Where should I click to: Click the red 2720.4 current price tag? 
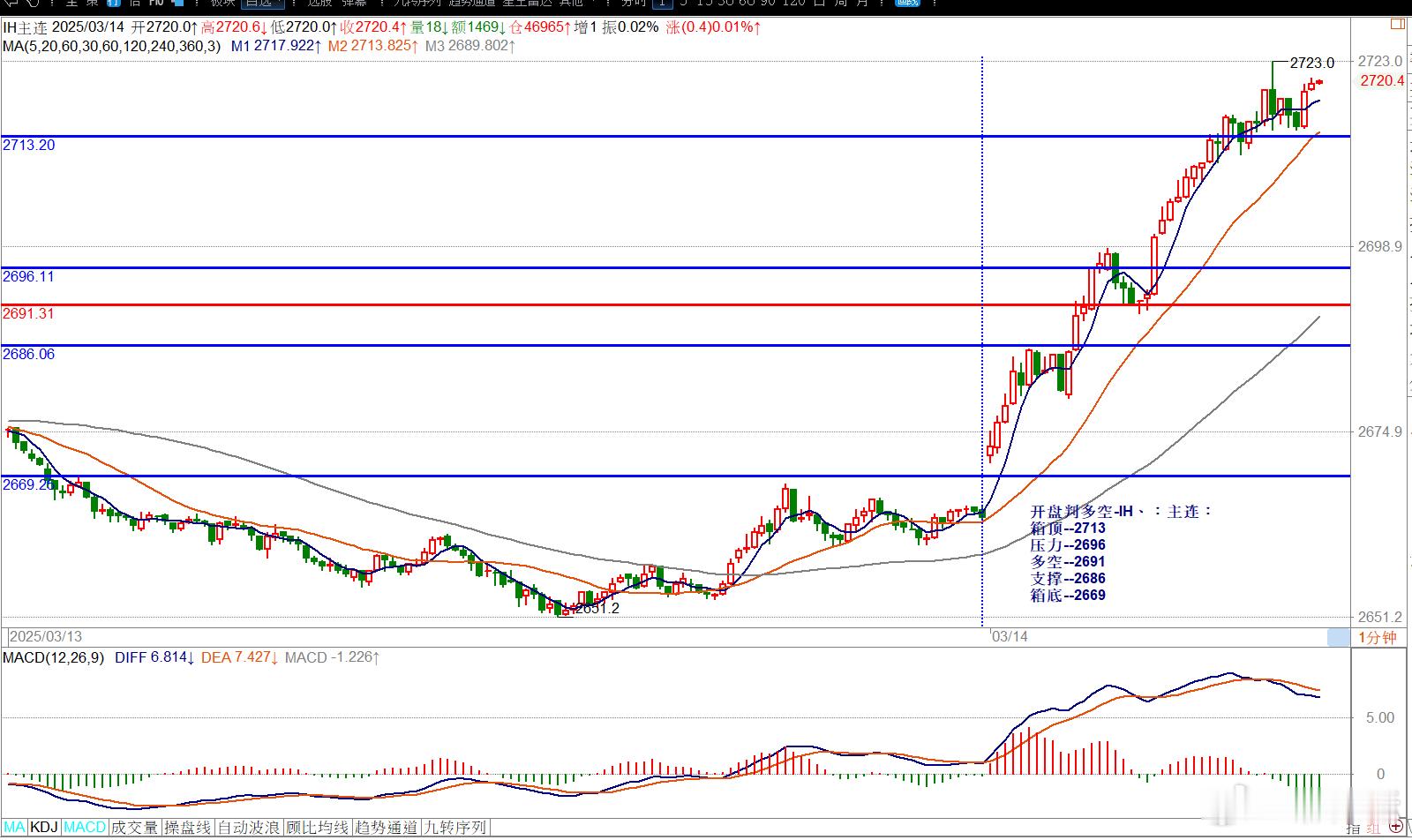[1382, 80]
